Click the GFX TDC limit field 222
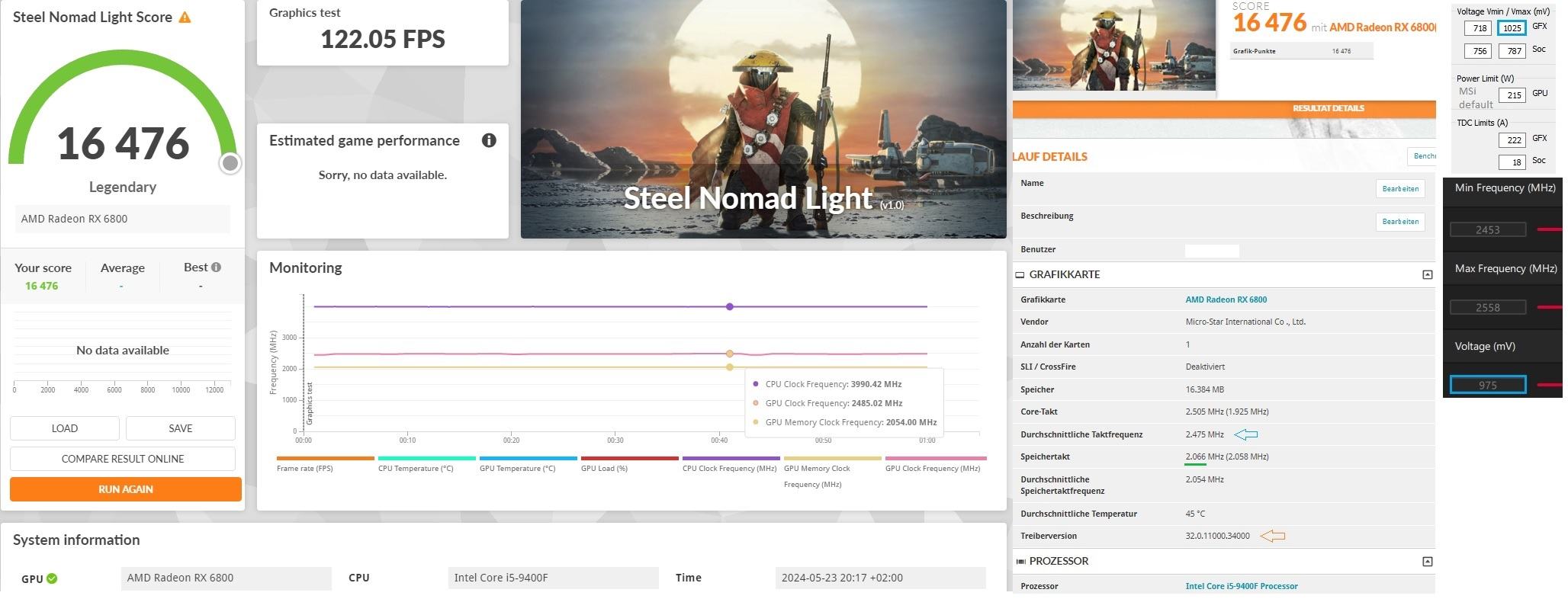 coord(1512,140)
